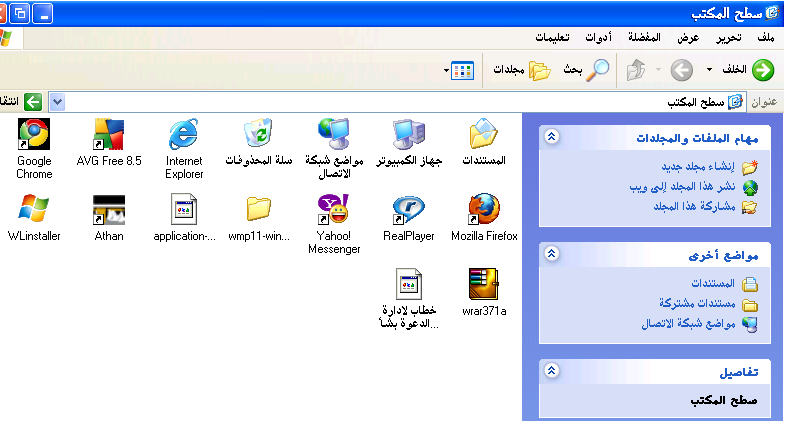Select the My Computer icon جهاز الكمبيوتر

point(409,134)
